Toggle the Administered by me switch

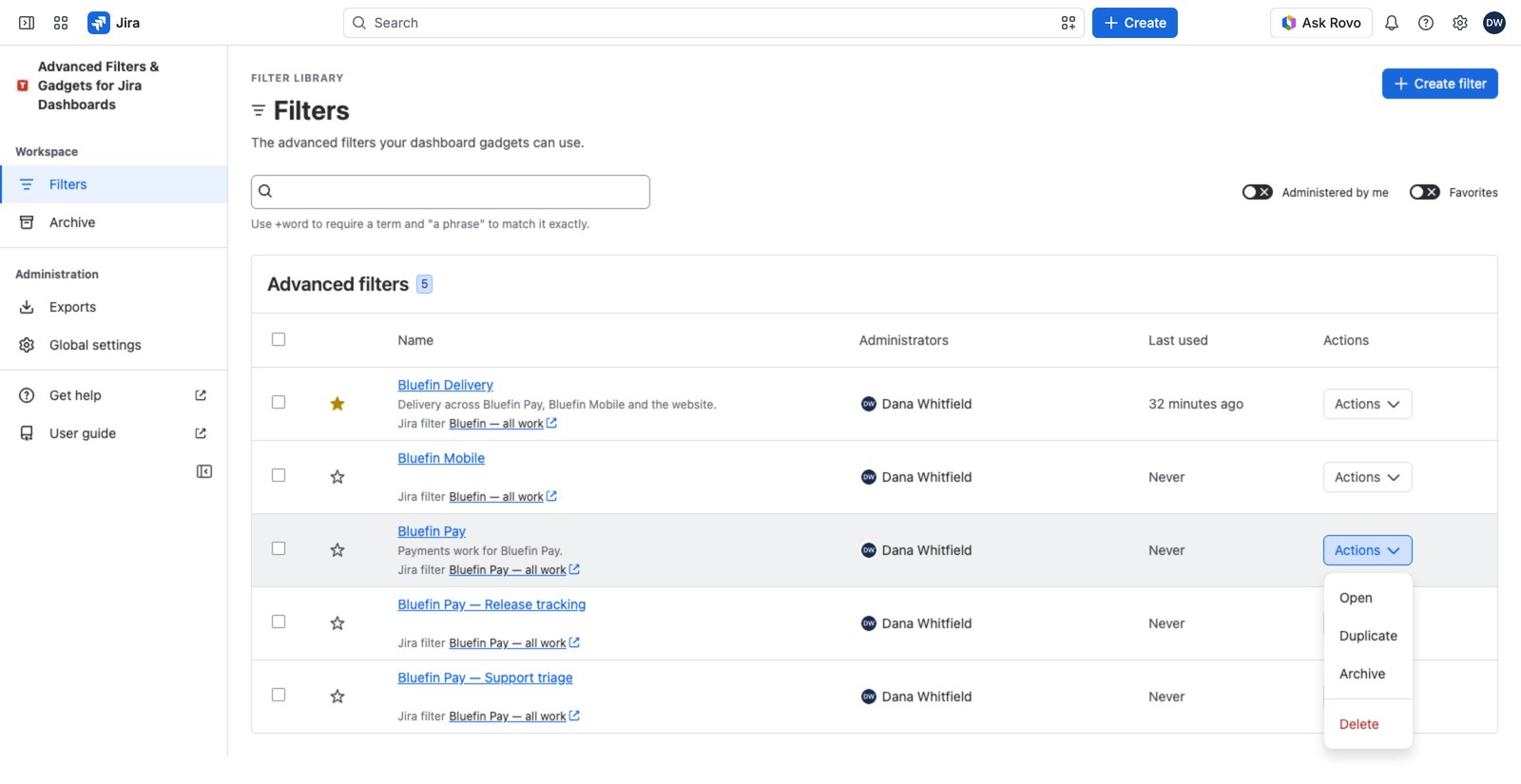click(x=1258, y=192)
